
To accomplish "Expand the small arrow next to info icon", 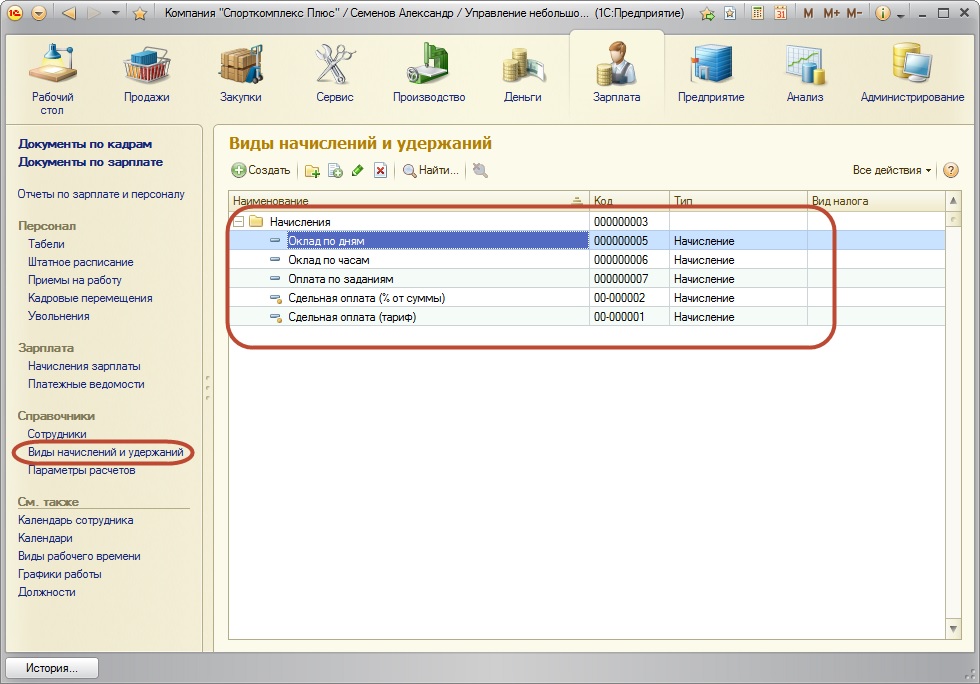I will (x=901, y=16).
